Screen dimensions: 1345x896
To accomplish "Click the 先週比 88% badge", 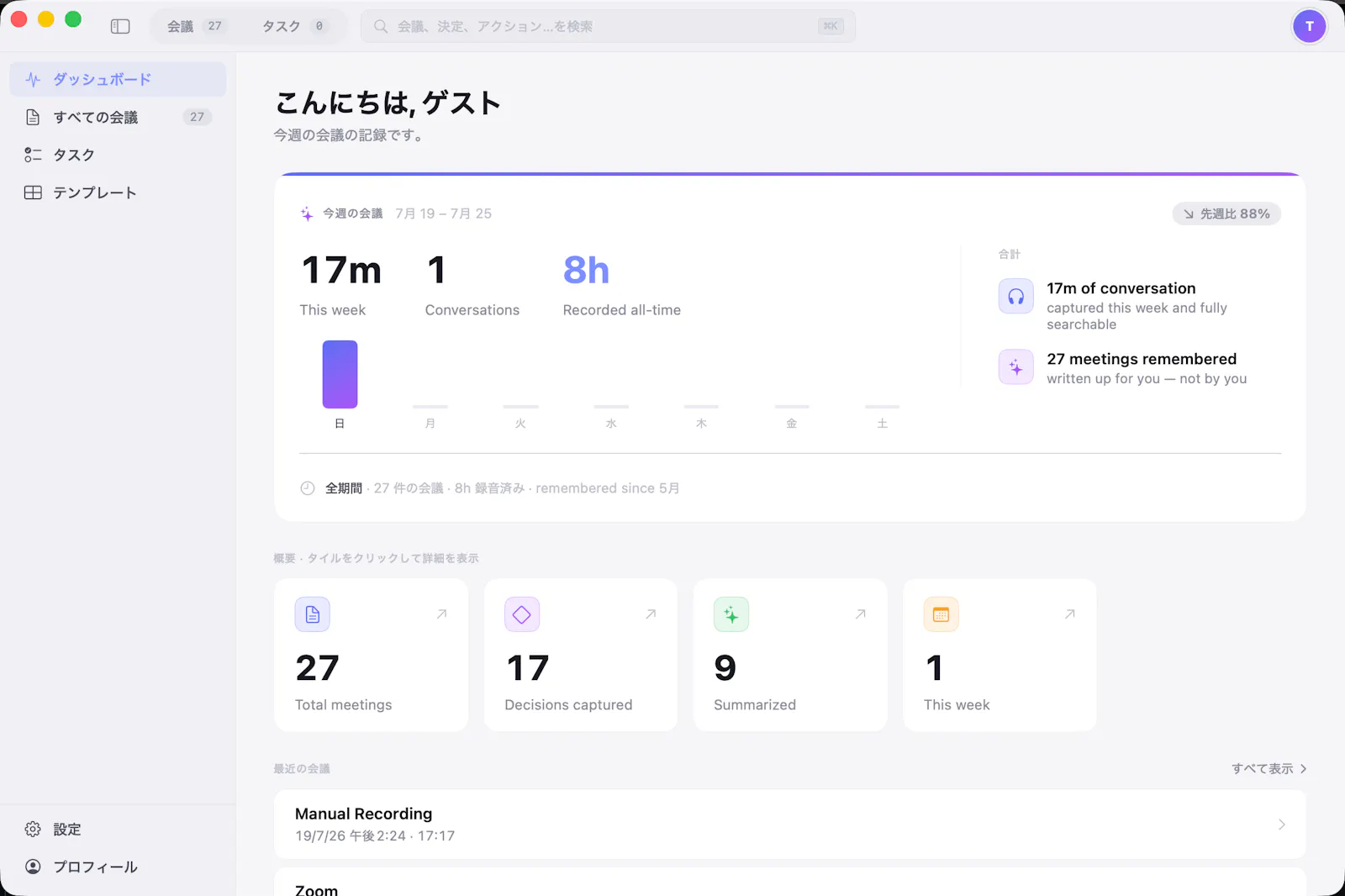I will (1226, 213).
